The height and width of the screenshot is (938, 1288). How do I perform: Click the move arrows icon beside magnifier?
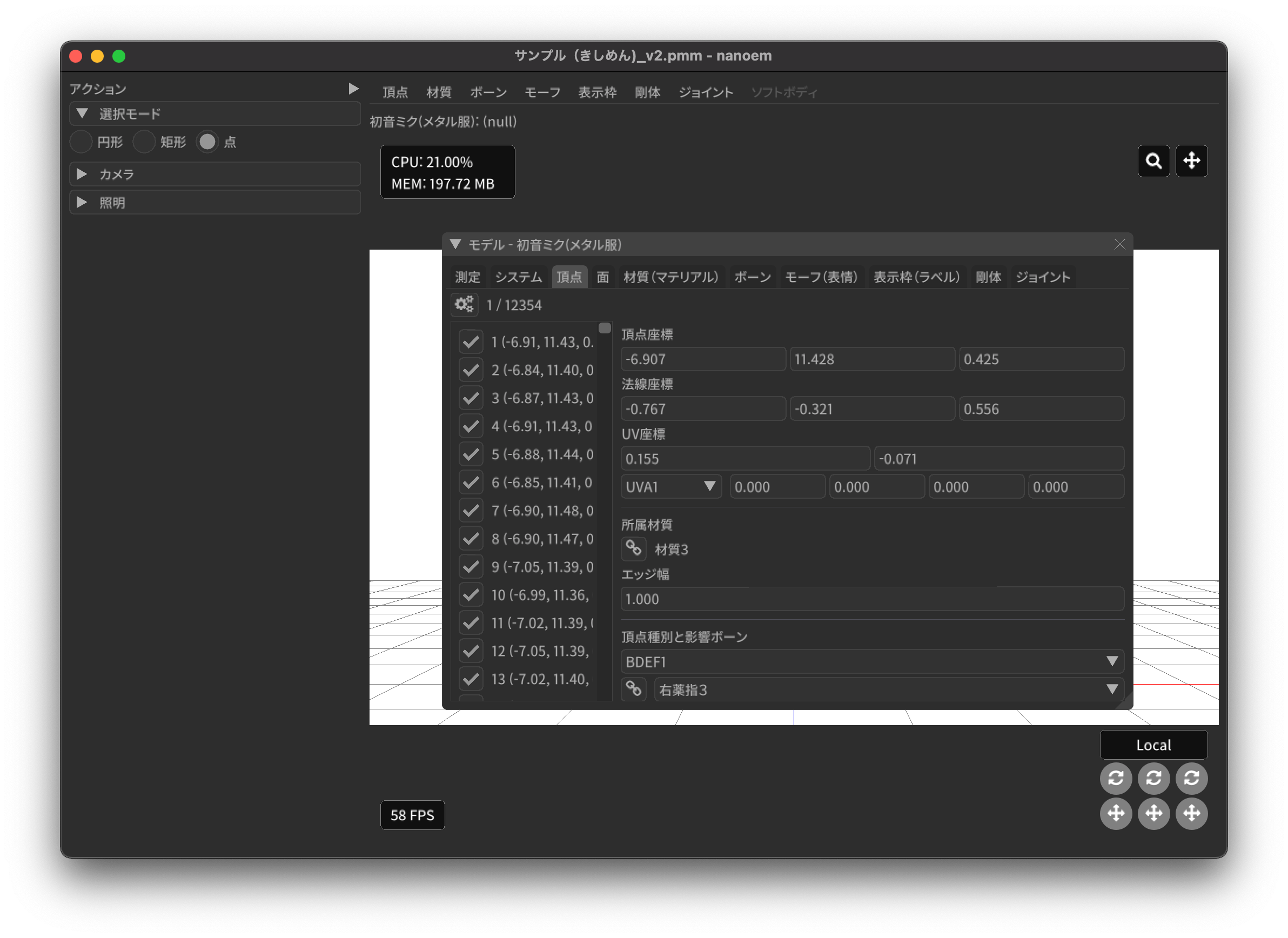(1191, 161)
